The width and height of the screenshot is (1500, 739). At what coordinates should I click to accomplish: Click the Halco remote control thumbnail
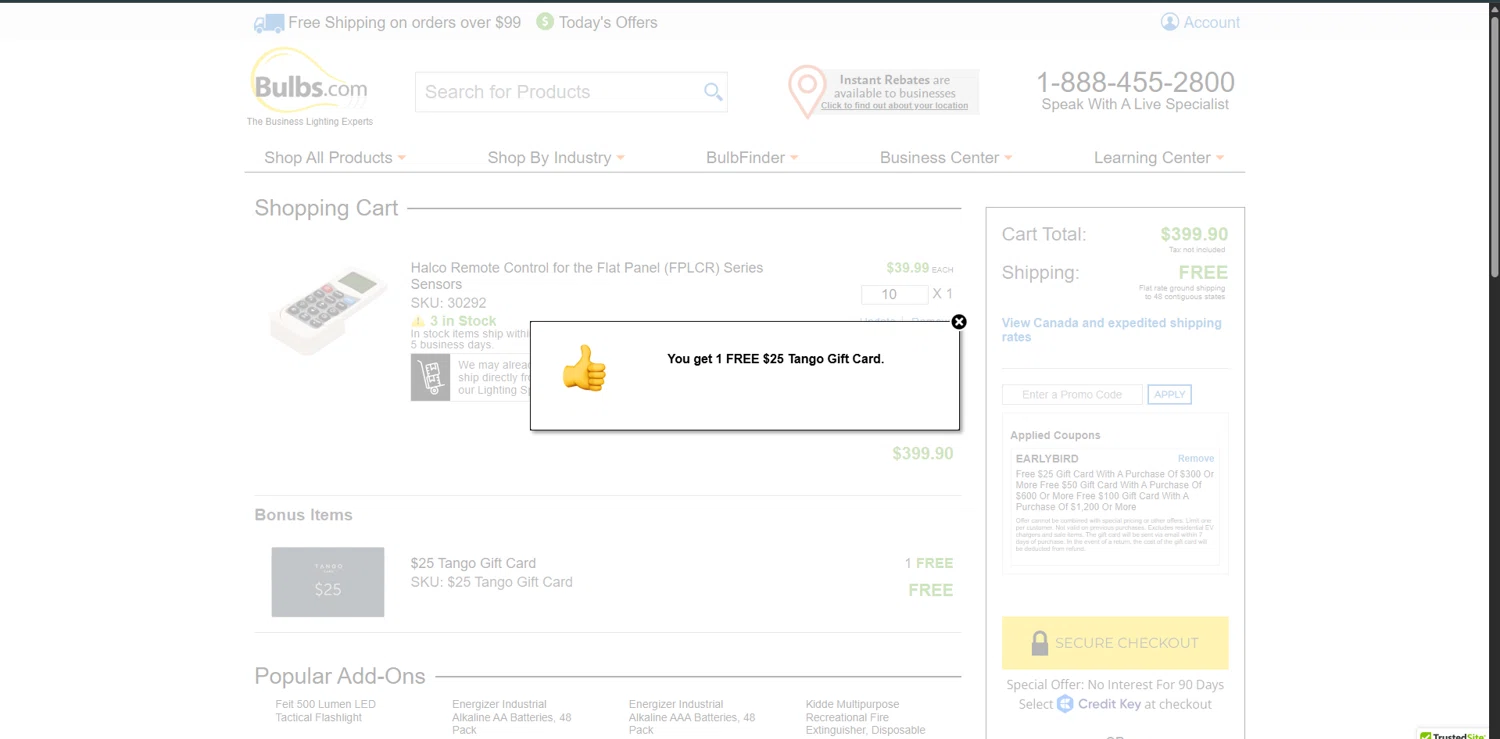[329, 310]
